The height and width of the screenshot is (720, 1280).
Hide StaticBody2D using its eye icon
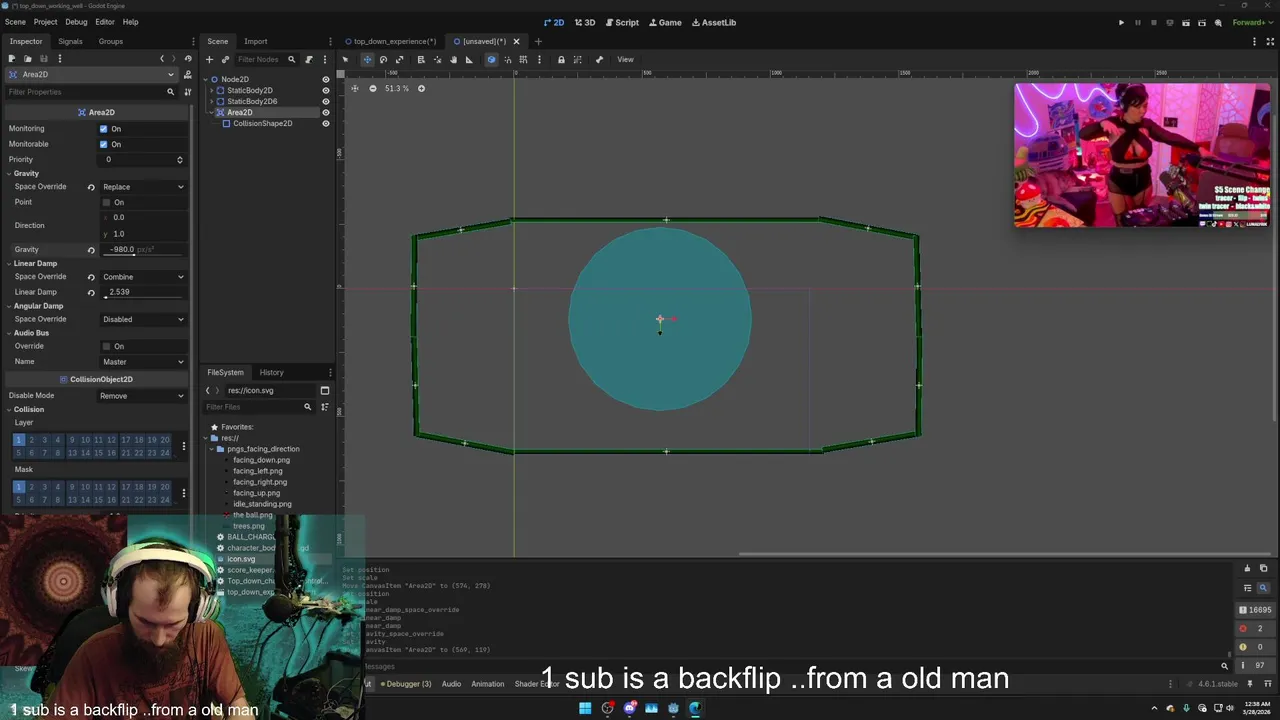(325, 90)
